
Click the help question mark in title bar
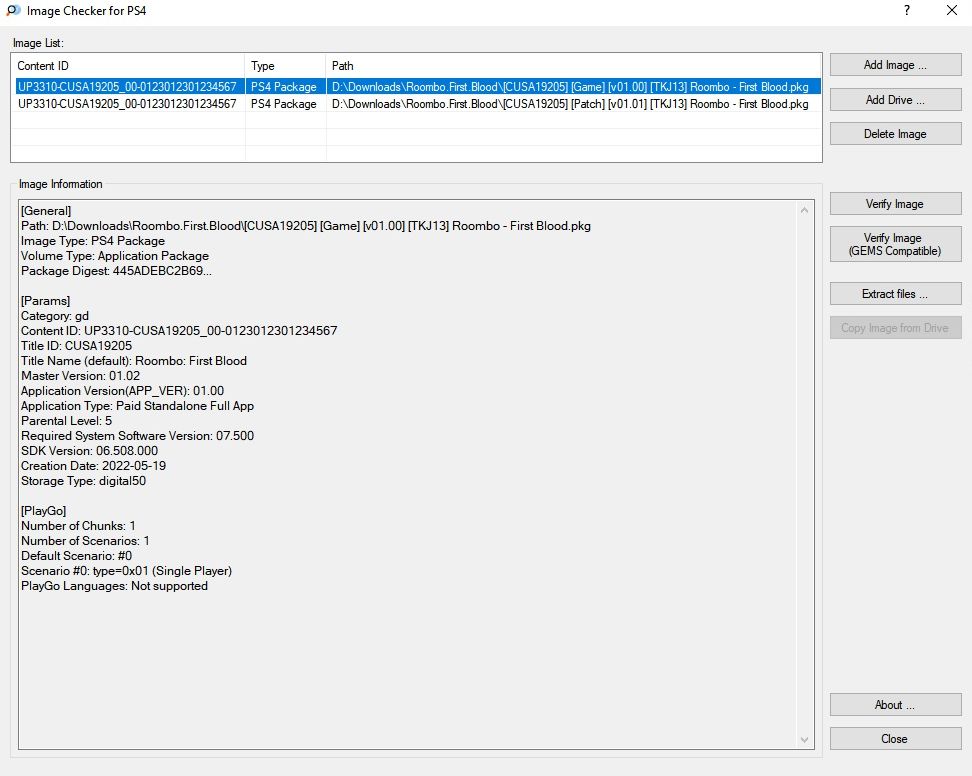coord(907,11)
